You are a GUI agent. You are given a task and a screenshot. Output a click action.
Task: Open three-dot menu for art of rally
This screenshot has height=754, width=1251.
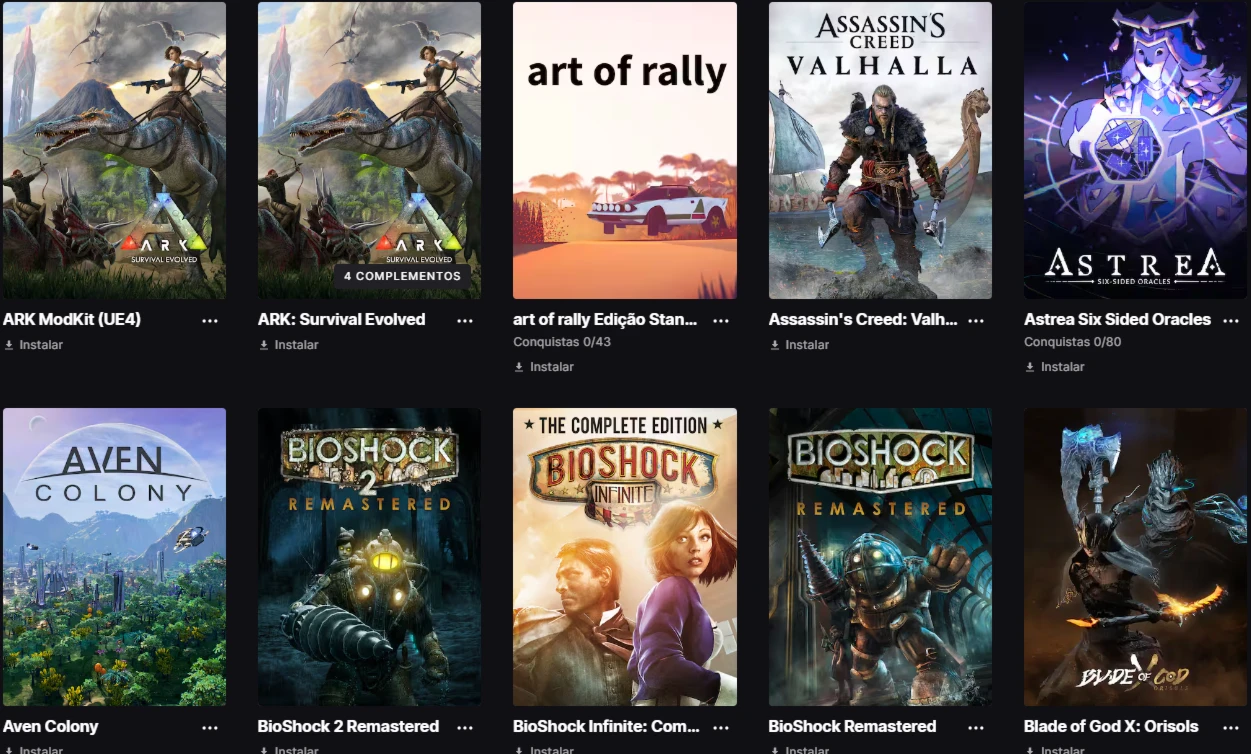coord(721,320)
